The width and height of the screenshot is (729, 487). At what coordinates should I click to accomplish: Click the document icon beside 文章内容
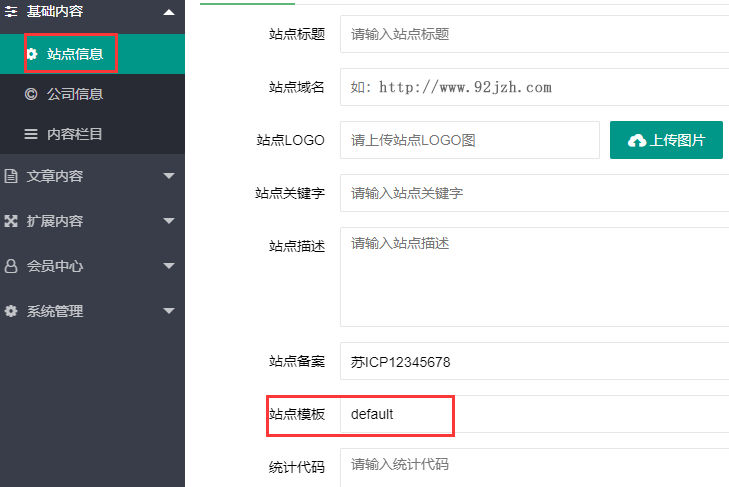point(11,176)
